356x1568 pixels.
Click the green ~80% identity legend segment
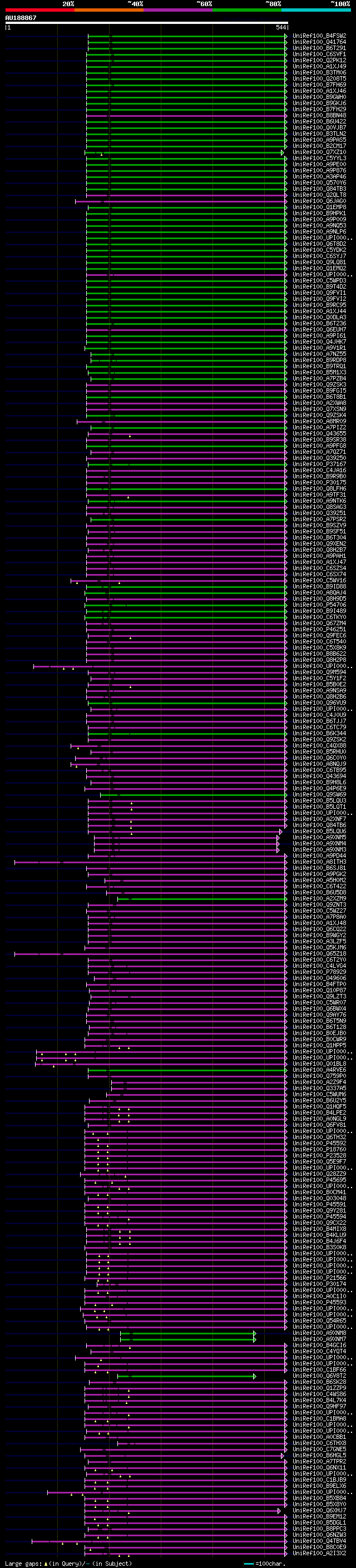point(247,11)
